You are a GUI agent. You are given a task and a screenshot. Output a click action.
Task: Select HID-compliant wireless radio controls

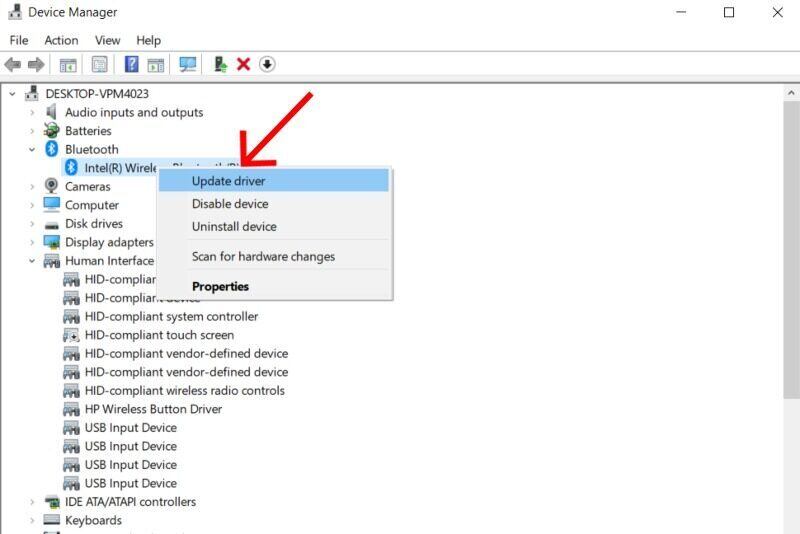185,390
